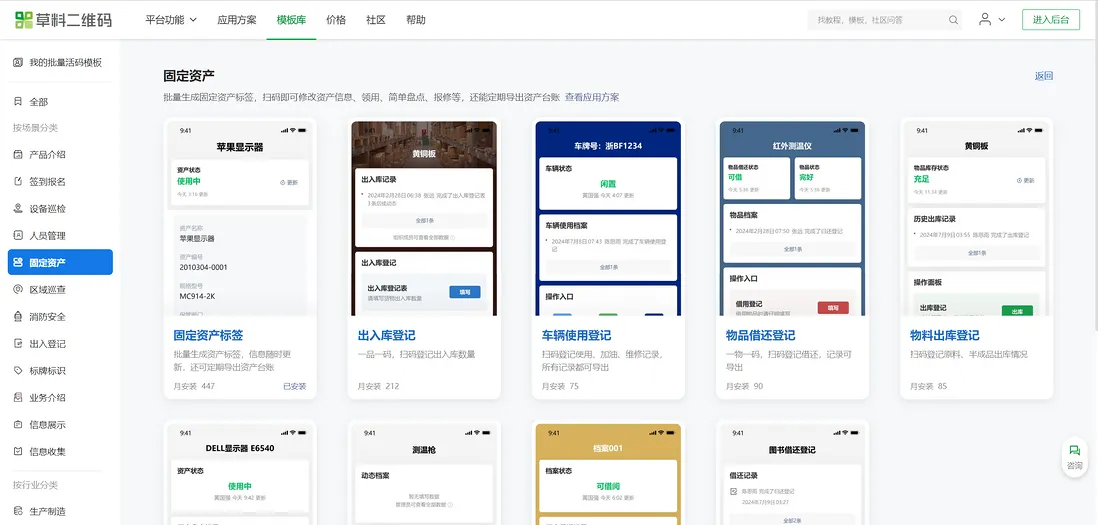Viewport: 1098px width, 525px height.
Task: Click the 月安装 75 text
Action: (x=560, y=386)
